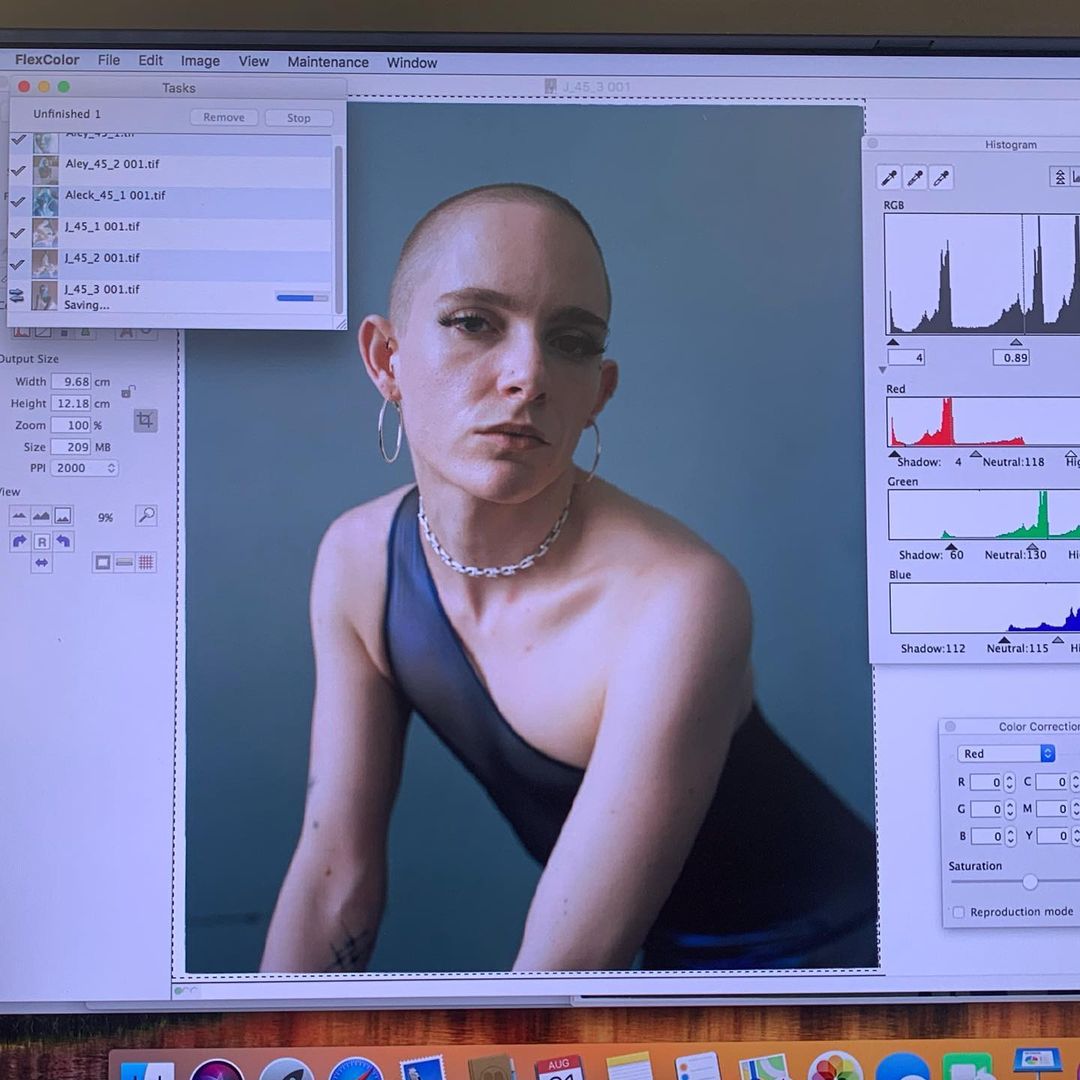Open the Image menu
Image resolution: width=1080 pixels, height=1080 pixels.
(200, 61)
